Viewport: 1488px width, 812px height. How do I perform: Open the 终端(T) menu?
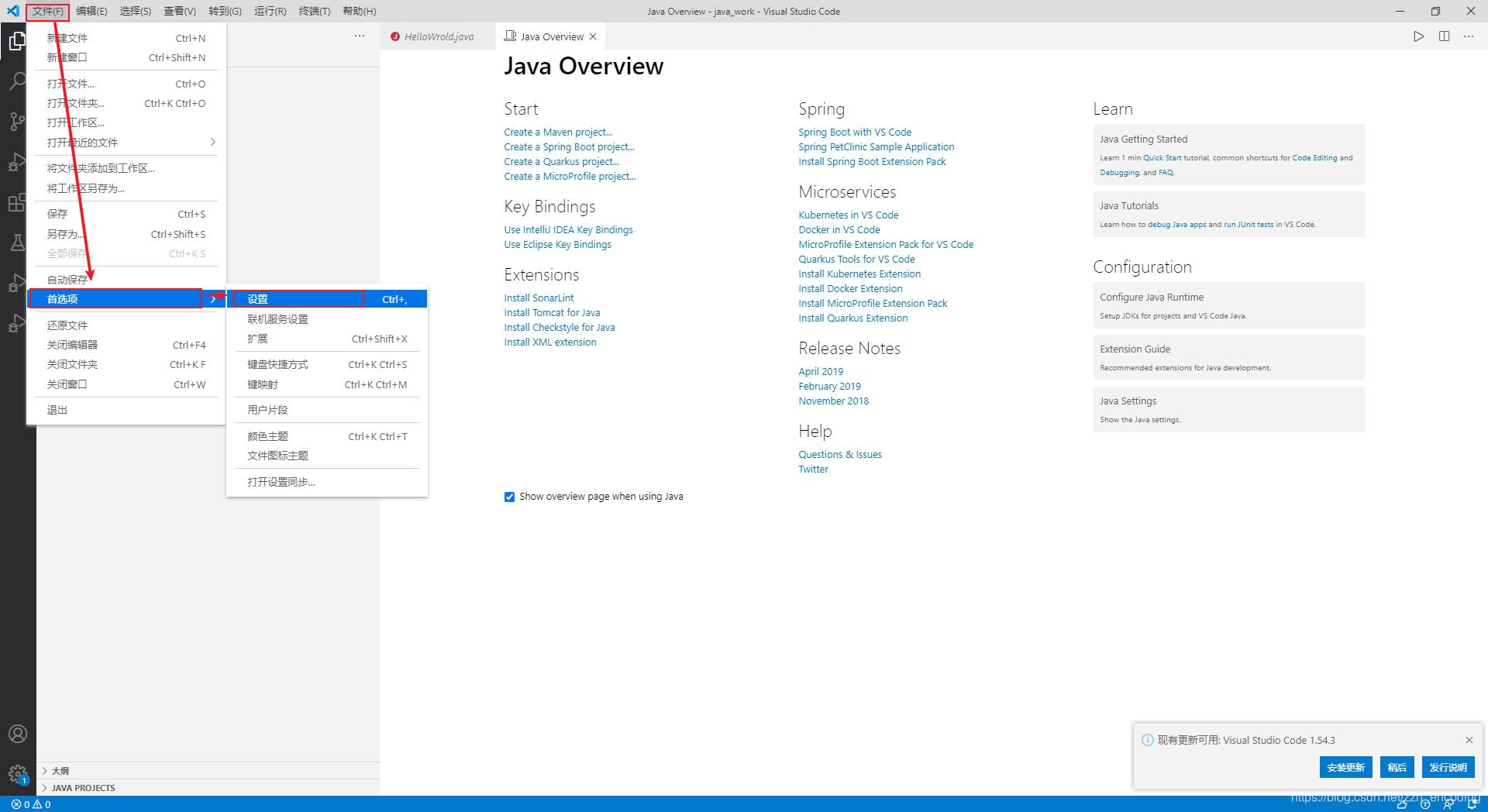coord(314,11)
